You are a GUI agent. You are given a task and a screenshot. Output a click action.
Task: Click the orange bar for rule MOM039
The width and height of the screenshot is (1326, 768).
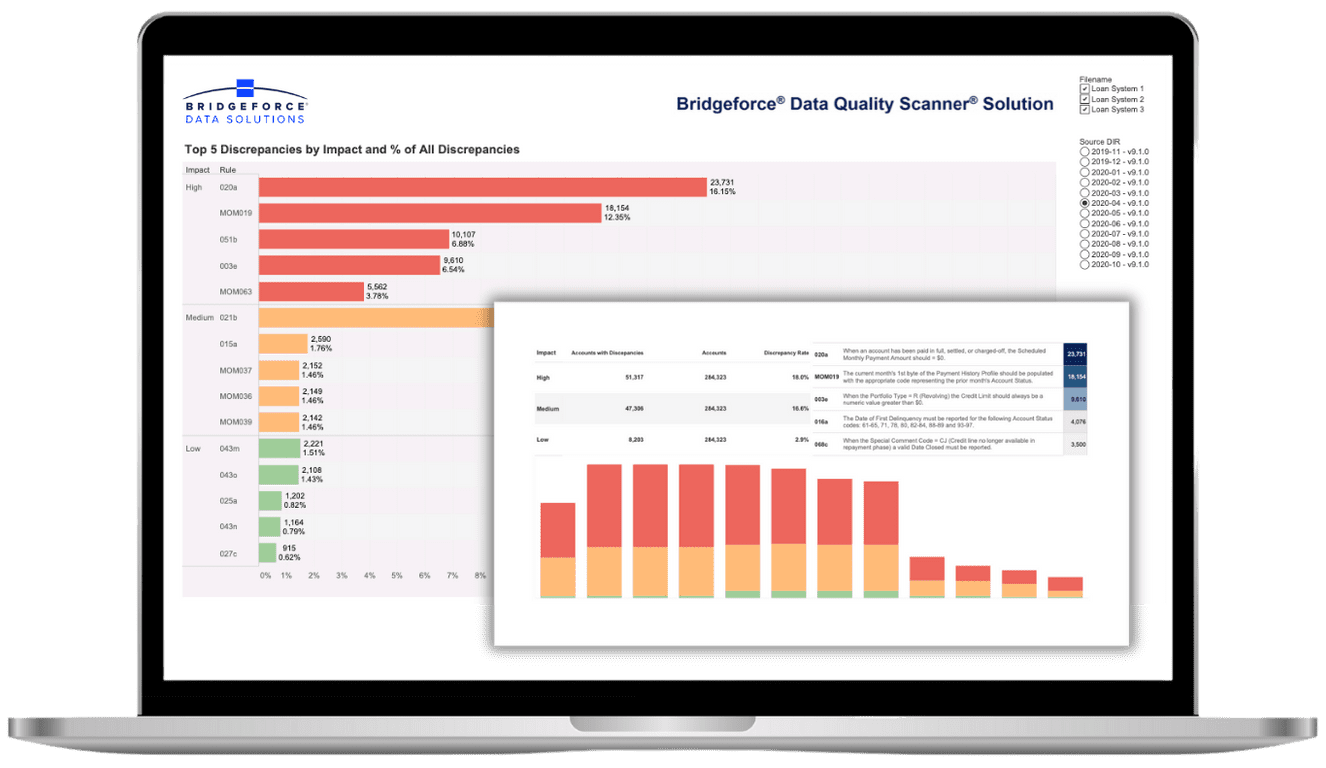pyautogui.click(x=279, y=422)
